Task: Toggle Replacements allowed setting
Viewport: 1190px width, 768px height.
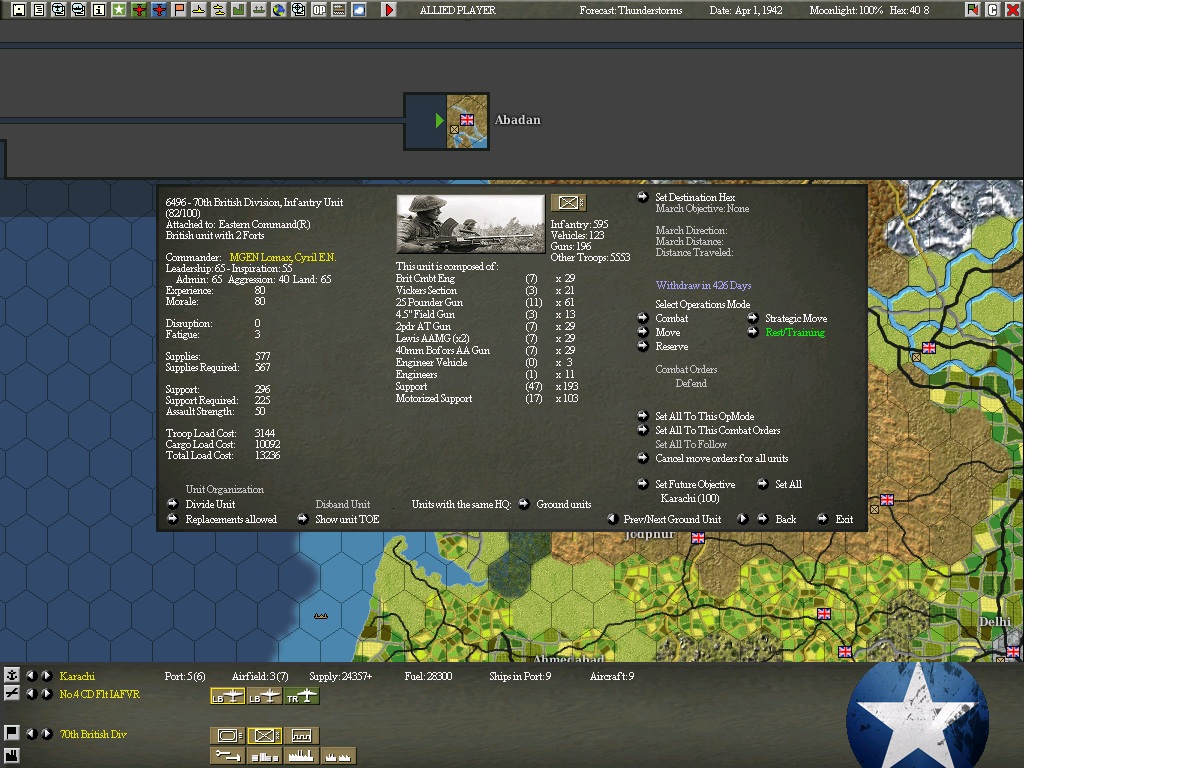Action: pos(173,519)
